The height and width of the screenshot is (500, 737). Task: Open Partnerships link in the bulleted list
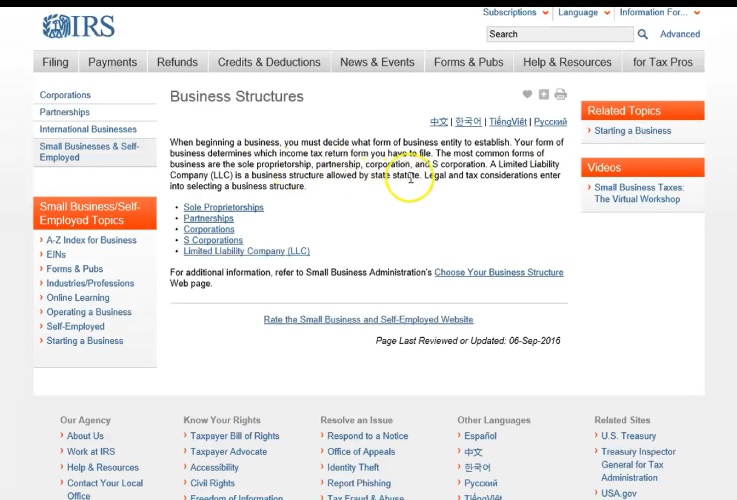coord(208,218)
